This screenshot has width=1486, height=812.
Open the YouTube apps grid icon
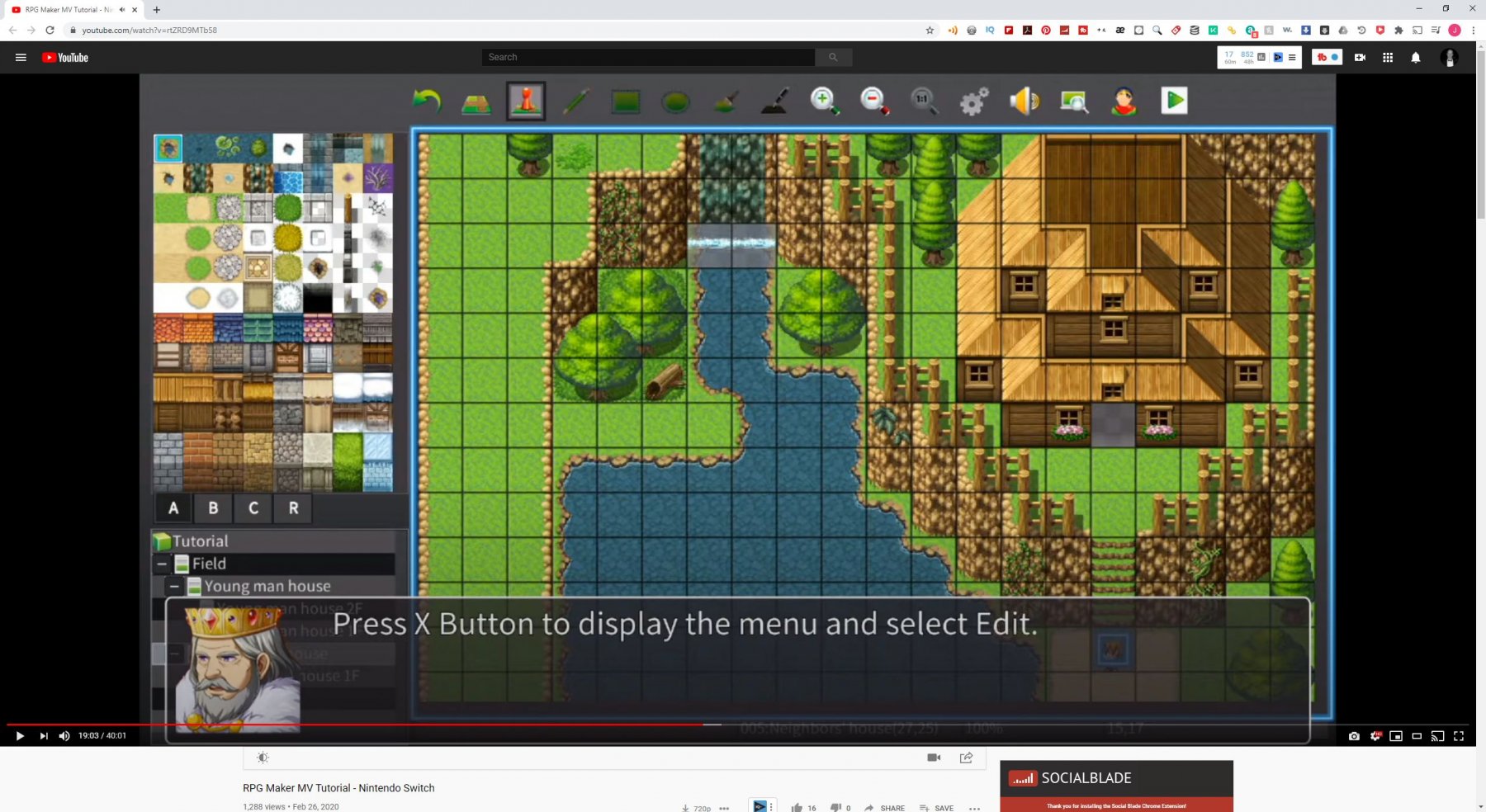(1388, 57)
